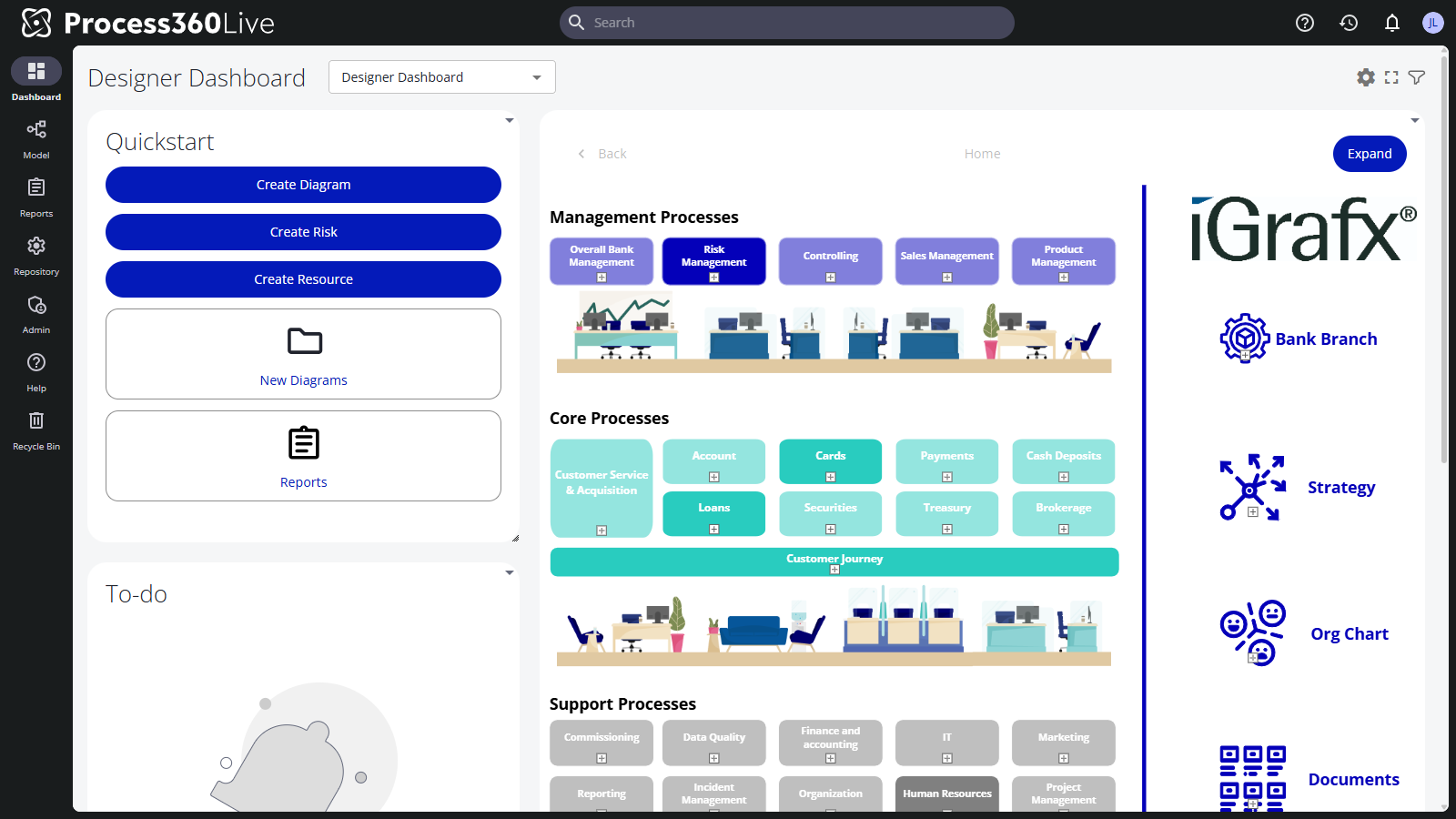
Task: Open the Commissioning support process box
Action: point(602,743)
